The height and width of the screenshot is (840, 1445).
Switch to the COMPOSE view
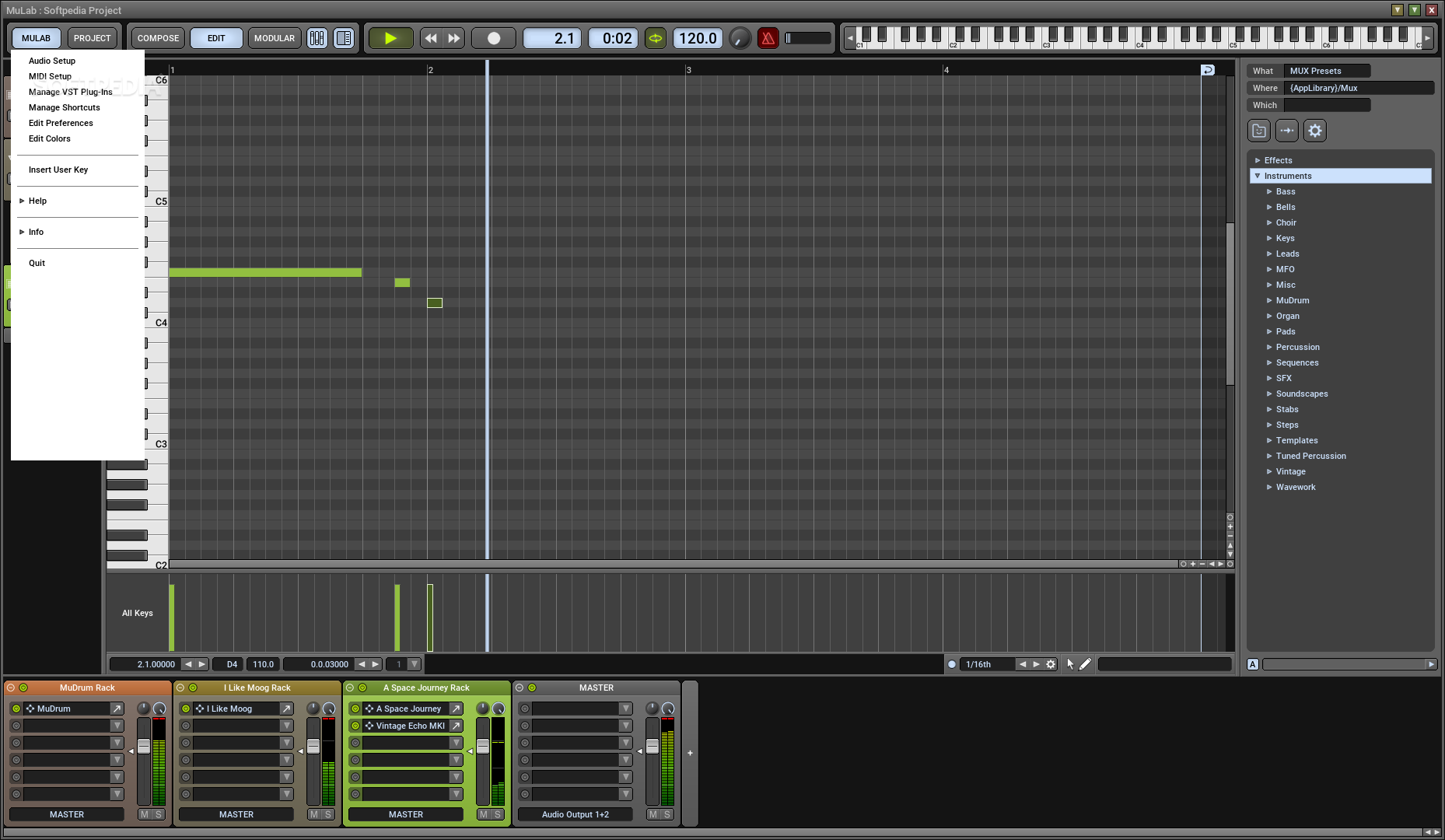point(159,38)
